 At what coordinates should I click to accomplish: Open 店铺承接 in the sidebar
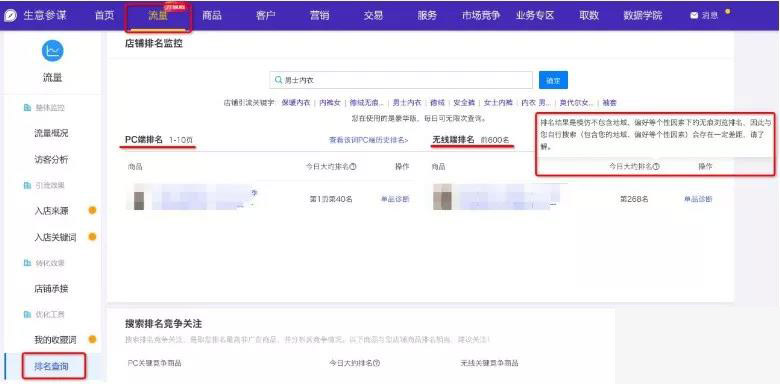pos(51,288)
